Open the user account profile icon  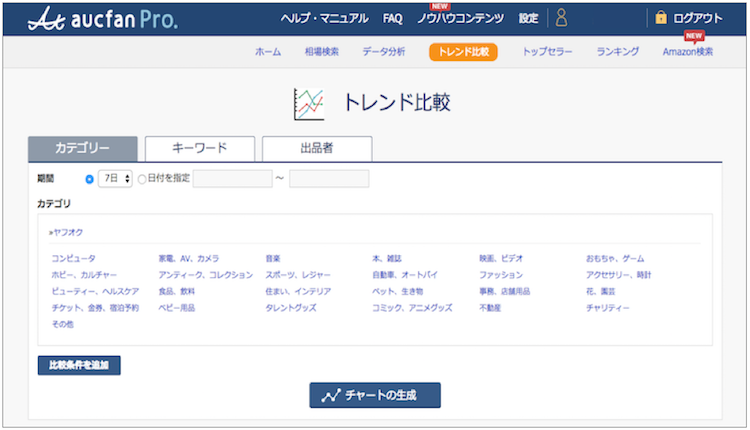pos(561,18)
